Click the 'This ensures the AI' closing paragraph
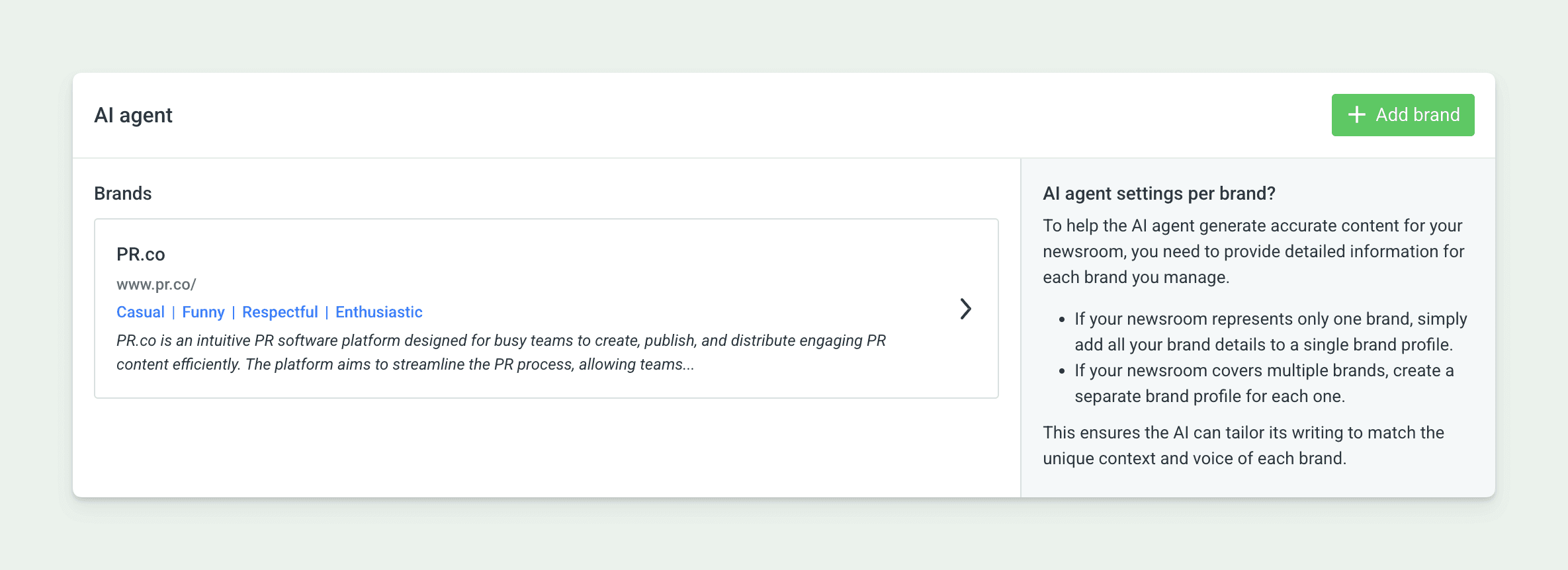Image resolution: width=1568 pixels, height=570 pixels. 1243,445
